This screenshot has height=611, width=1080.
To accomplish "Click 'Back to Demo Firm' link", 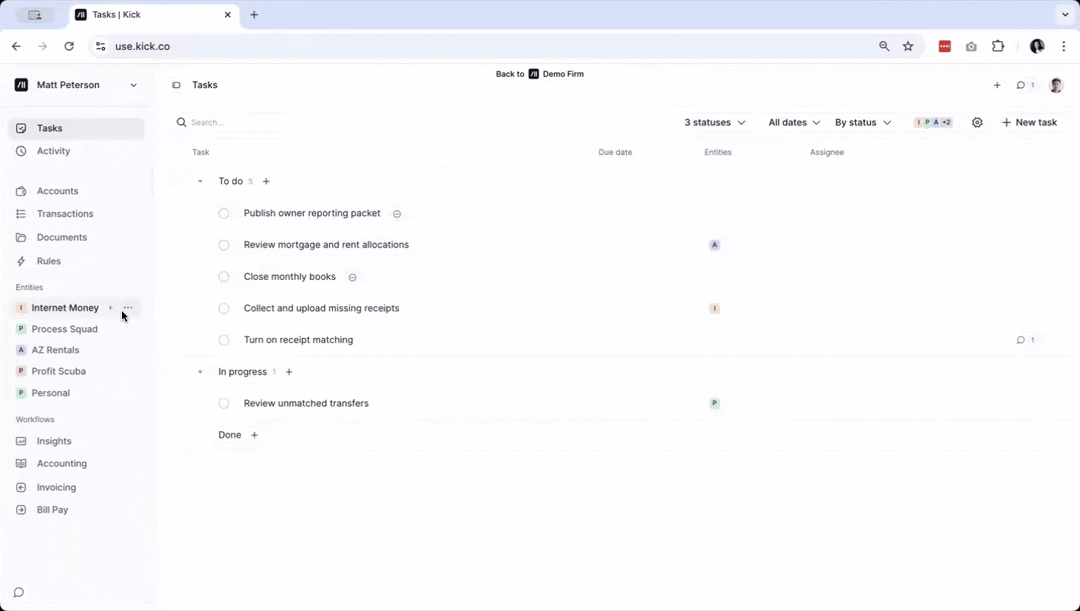I will (x=540, y=74).
